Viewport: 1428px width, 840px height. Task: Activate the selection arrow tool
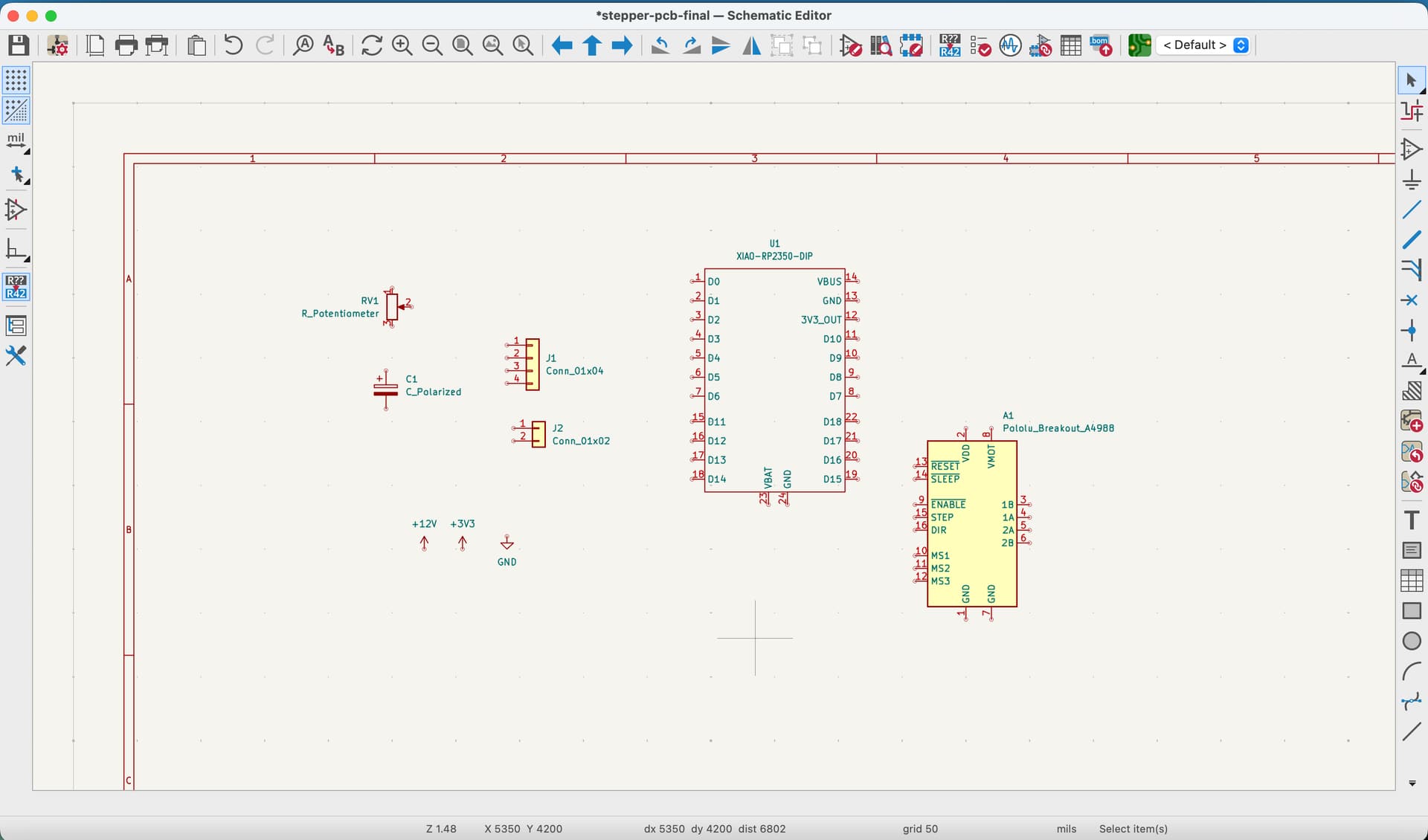(1412, 80)
